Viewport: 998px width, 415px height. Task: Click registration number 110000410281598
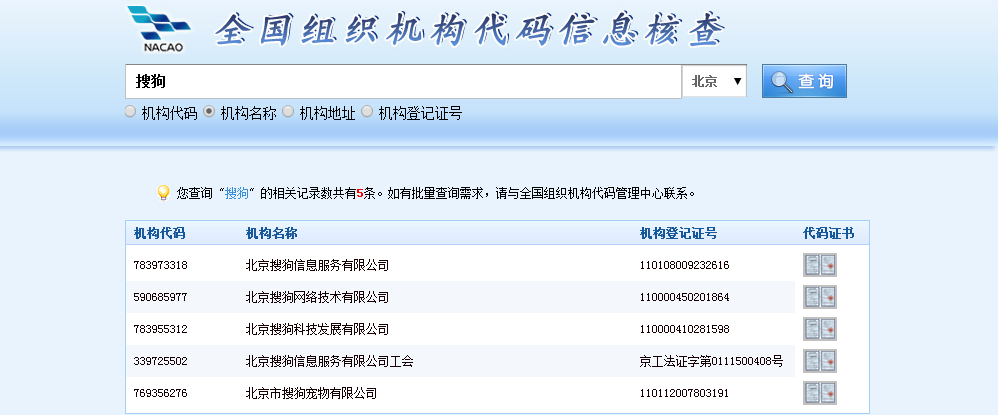pos(684,329)
